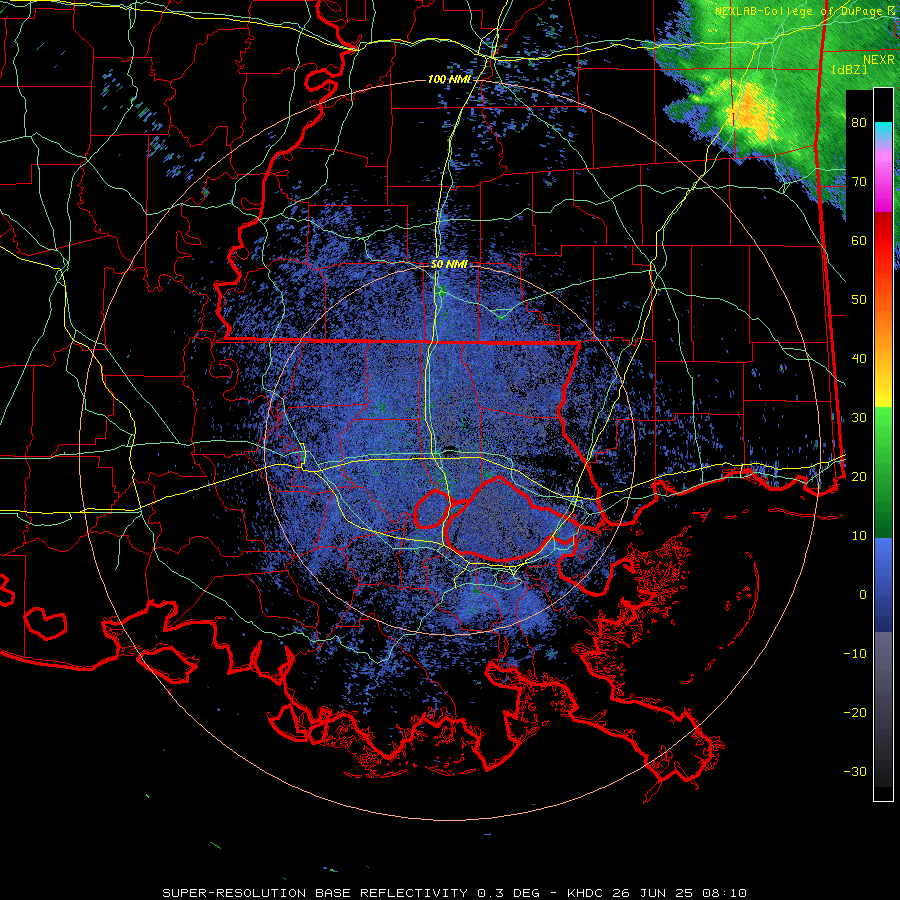Click the '50 NMI' range ring label
The height and width of the screenshot is (900, 900).
tap(449, 265)
